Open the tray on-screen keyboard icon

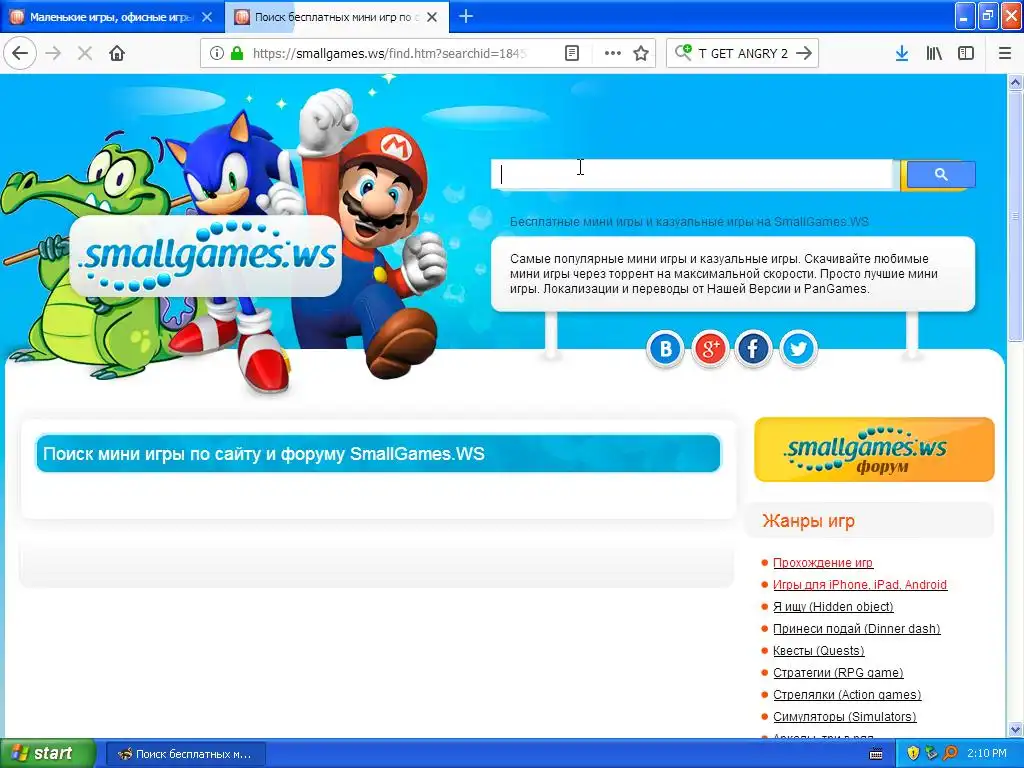(876, 754)
